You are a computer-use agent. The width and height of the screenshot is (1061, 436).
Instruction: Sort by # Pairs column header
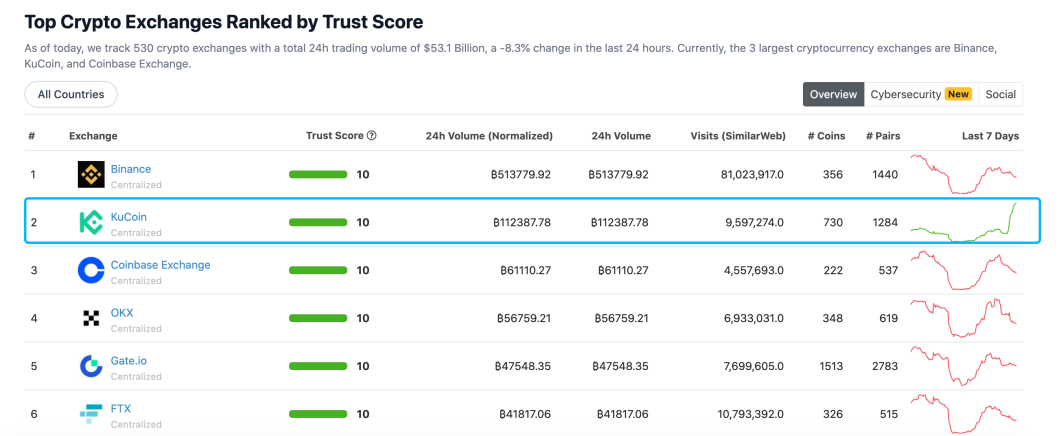coord(883,135)
